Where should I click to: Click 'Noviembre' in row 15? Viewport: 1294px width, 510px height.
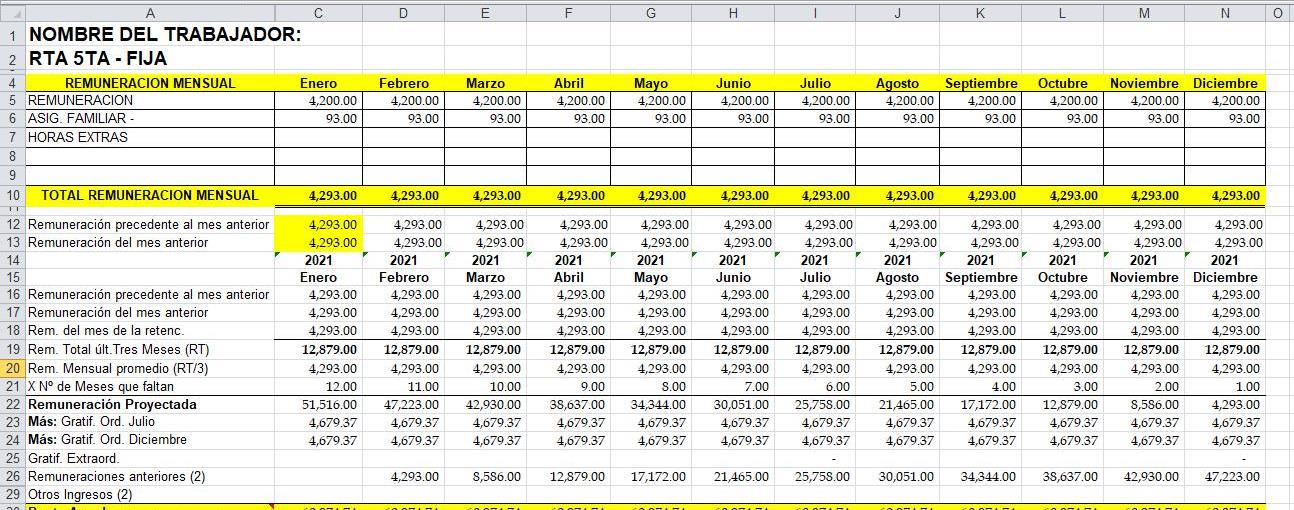tap(1143, 277)
